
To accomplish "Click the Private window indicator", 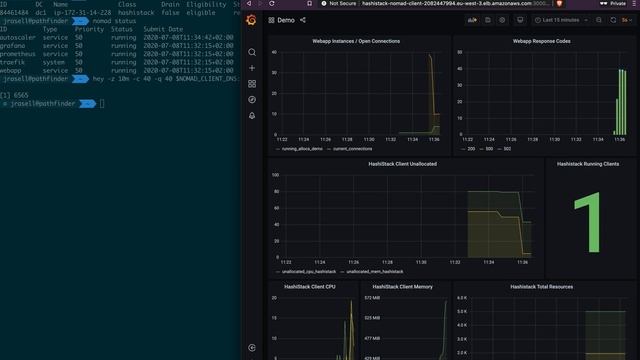I will (x=613, y=3).
